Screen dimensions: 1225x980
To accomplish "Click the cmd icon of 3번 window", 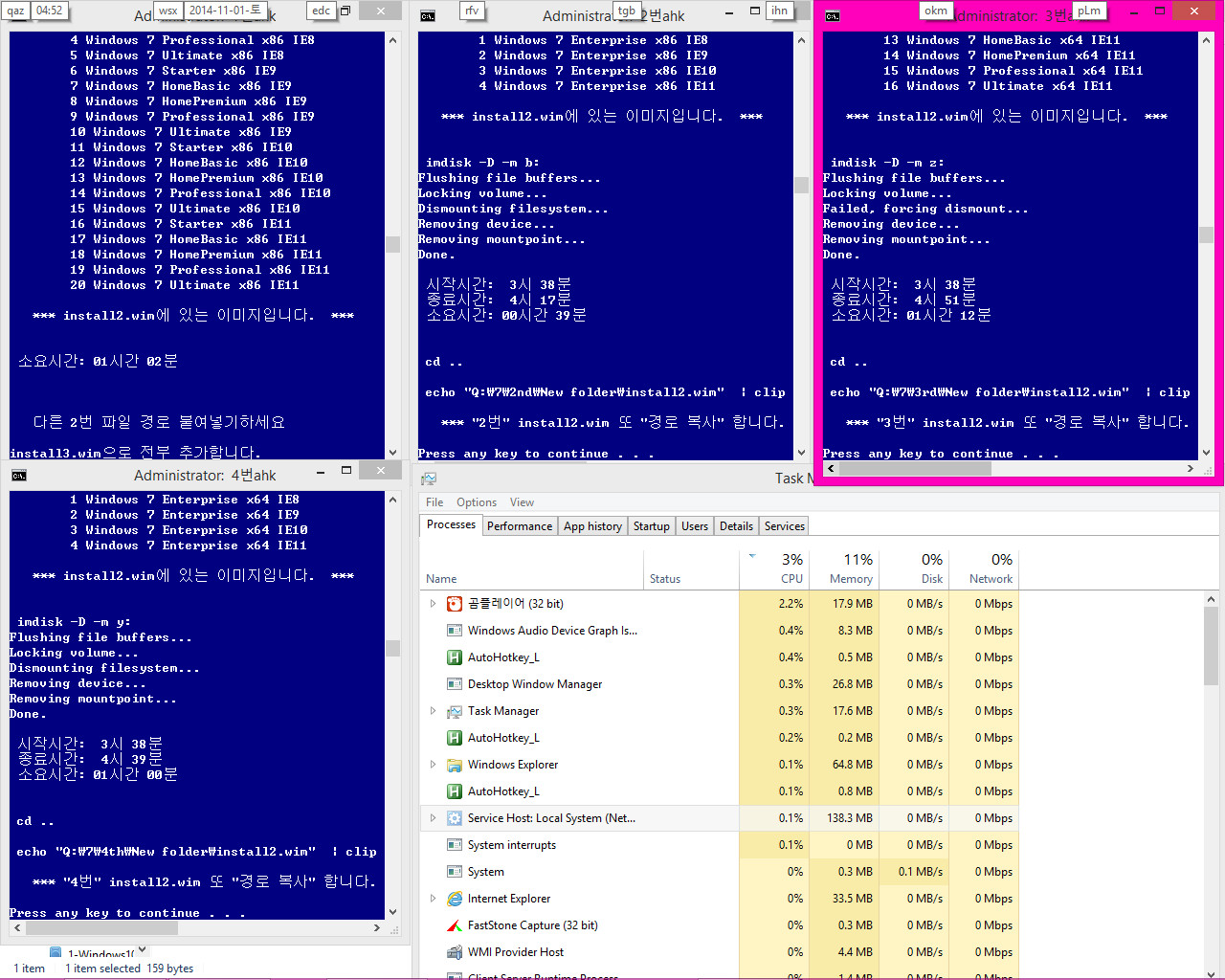I will coord(833,16).
